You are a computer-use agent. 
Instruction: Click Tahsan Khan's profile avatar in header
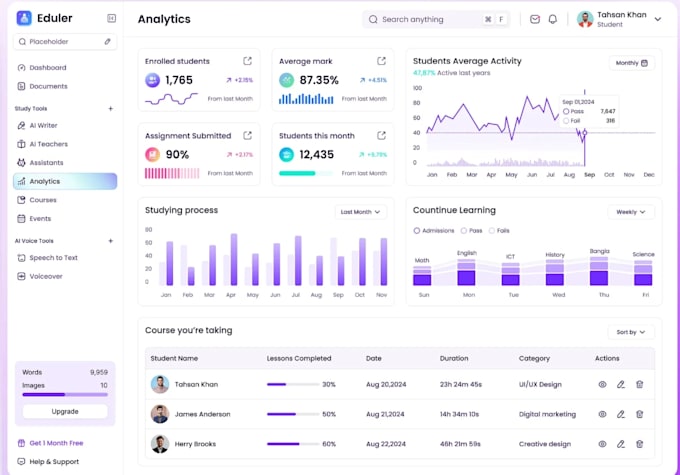[585, 19]
